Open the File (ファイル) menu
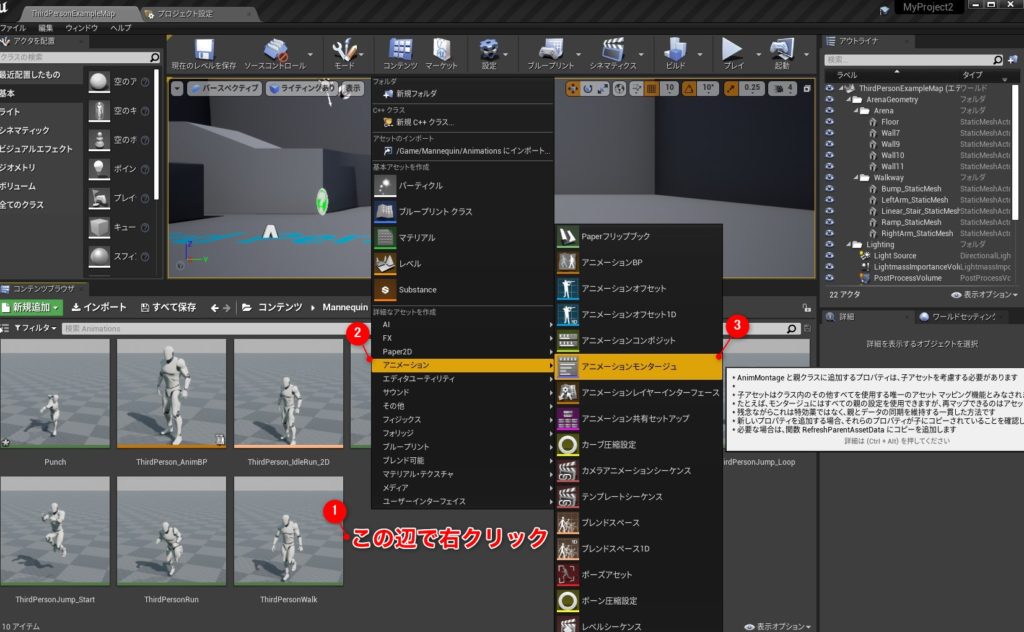This screenshot has height=632, width=1024. pos(12,28)
